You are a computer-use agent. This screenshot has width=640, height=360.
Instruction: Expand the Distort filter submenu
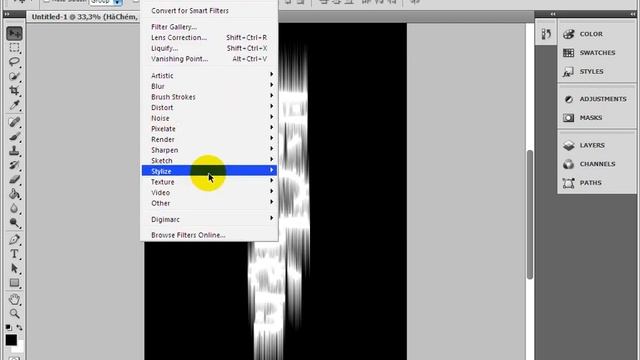pos(209,107)
